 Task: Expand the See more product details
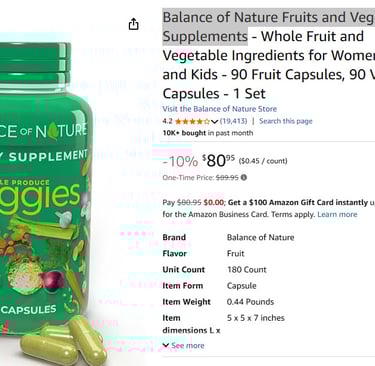(183, 346)
